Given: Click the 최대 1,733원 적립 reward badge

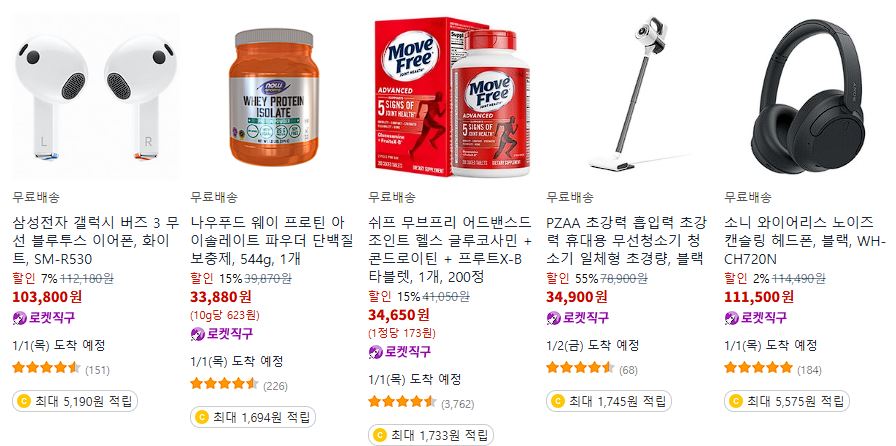Looking at the screenshot, I should [x=431, y=435].
